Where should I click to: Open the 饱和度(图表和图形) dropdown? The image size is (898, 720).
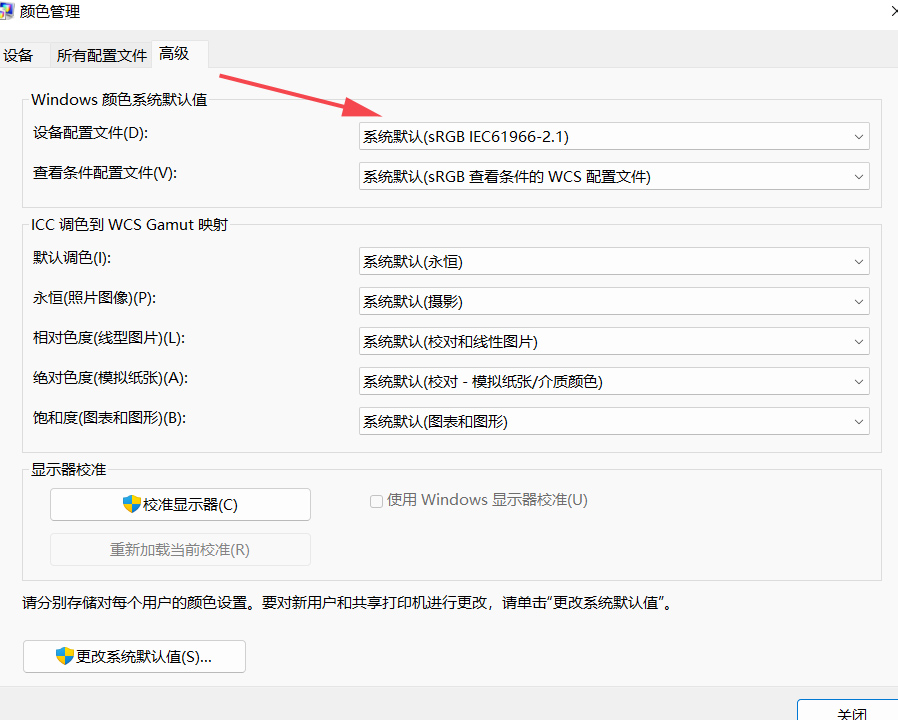click(613, 421)
